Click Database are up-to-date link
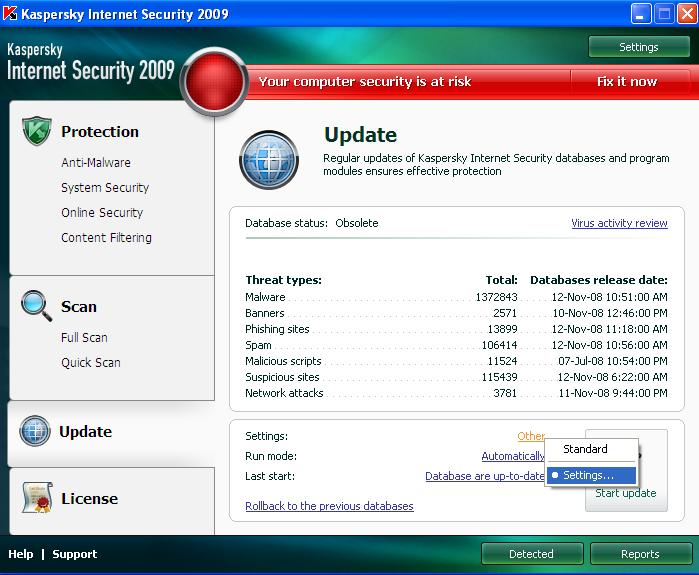 [485, 476]
